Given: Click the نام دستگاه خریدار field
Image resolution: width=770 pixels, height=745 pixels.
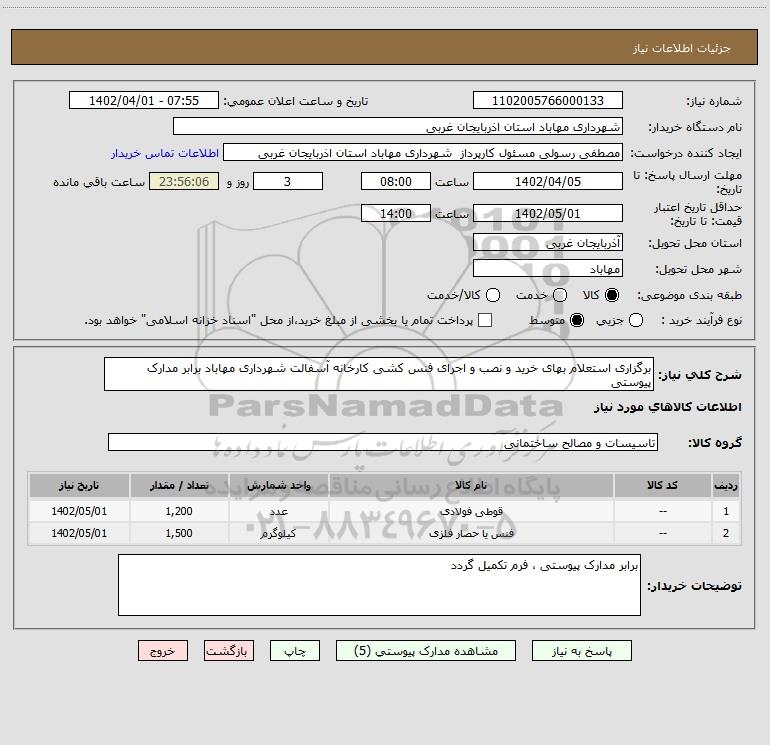Looking at the screenshot, I should click(398, 127).
